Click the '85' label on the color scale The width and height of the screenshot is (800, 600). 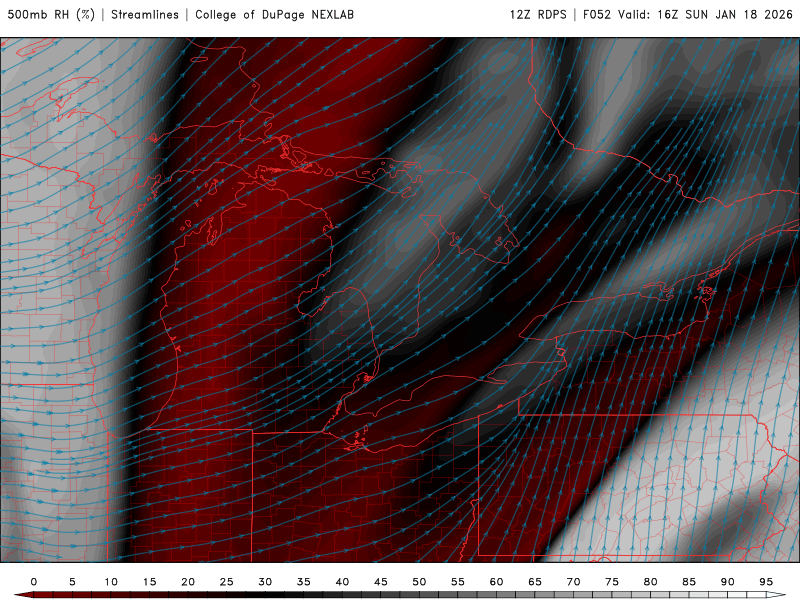click(x=689, y=582)
